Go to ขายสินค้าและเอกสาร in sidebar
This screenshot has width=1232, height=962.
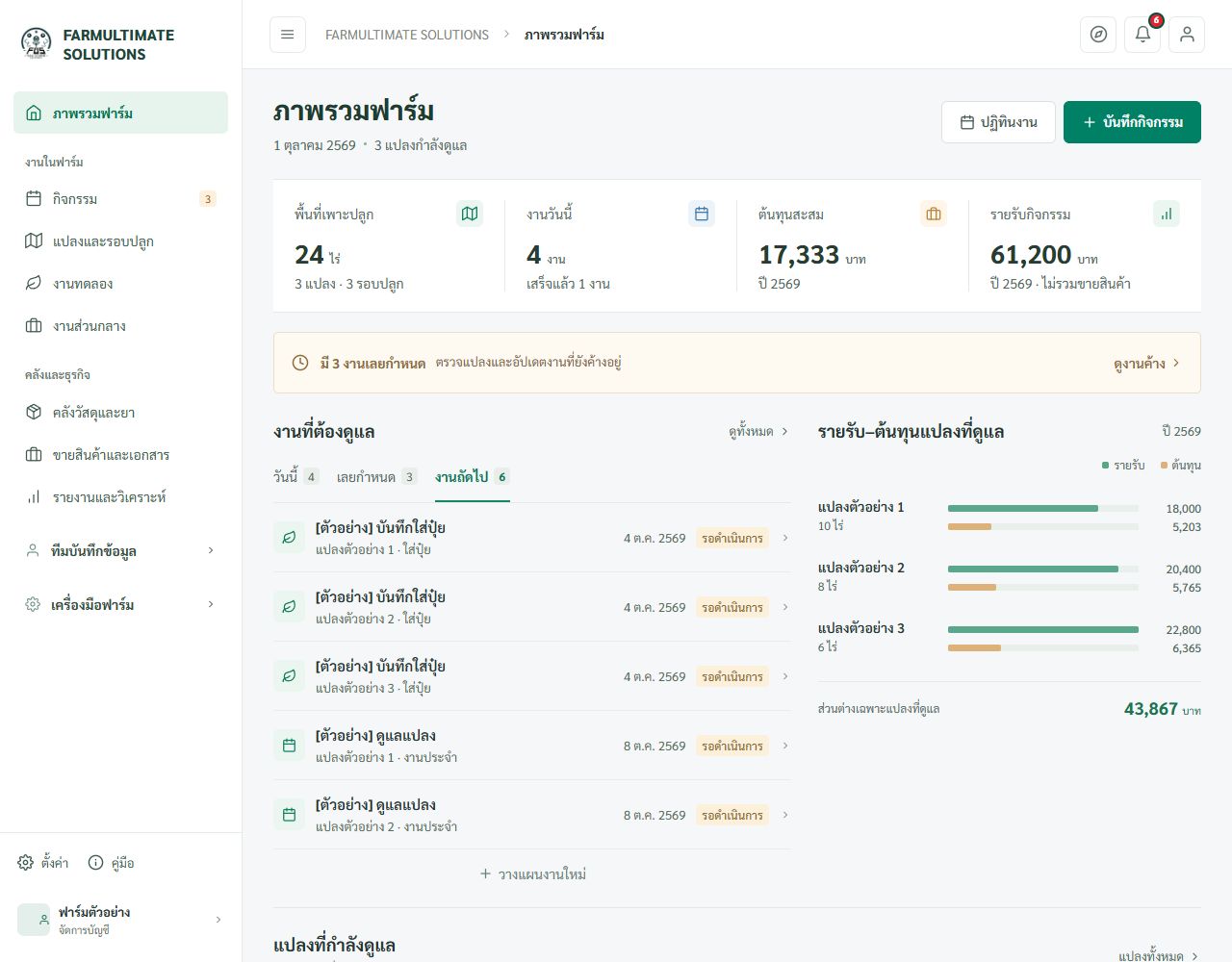pos(120,455)
